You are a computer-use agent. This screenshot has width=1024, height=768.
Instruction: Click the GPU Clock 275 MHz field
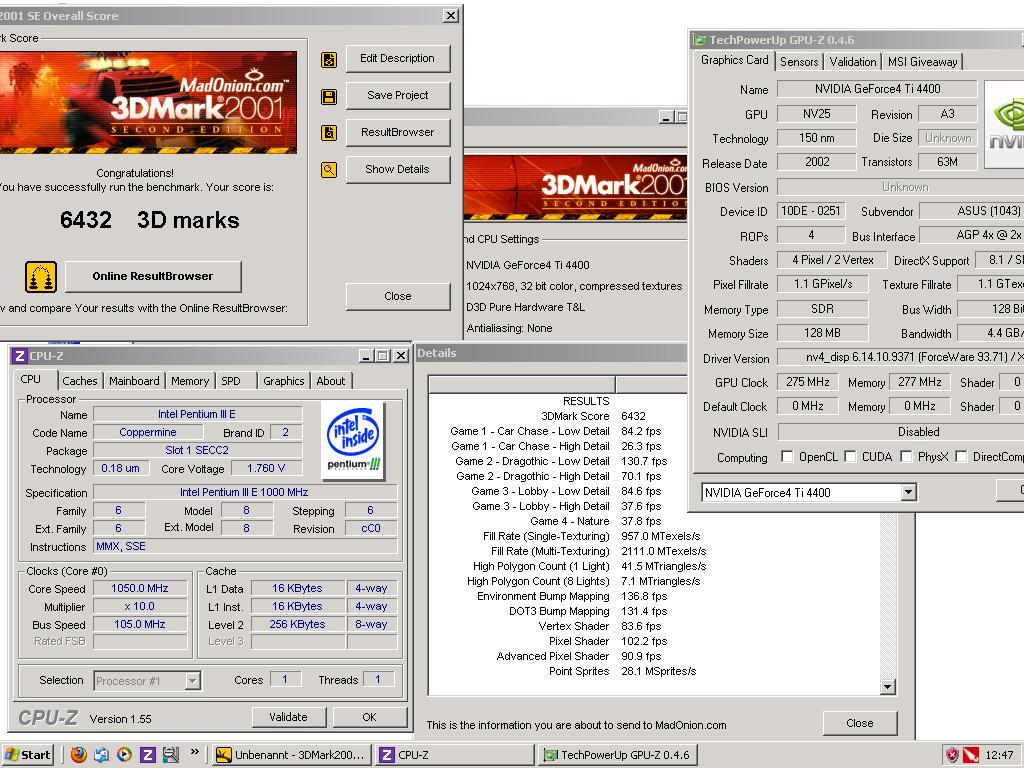pyautogui.click(x=808, y=382)
